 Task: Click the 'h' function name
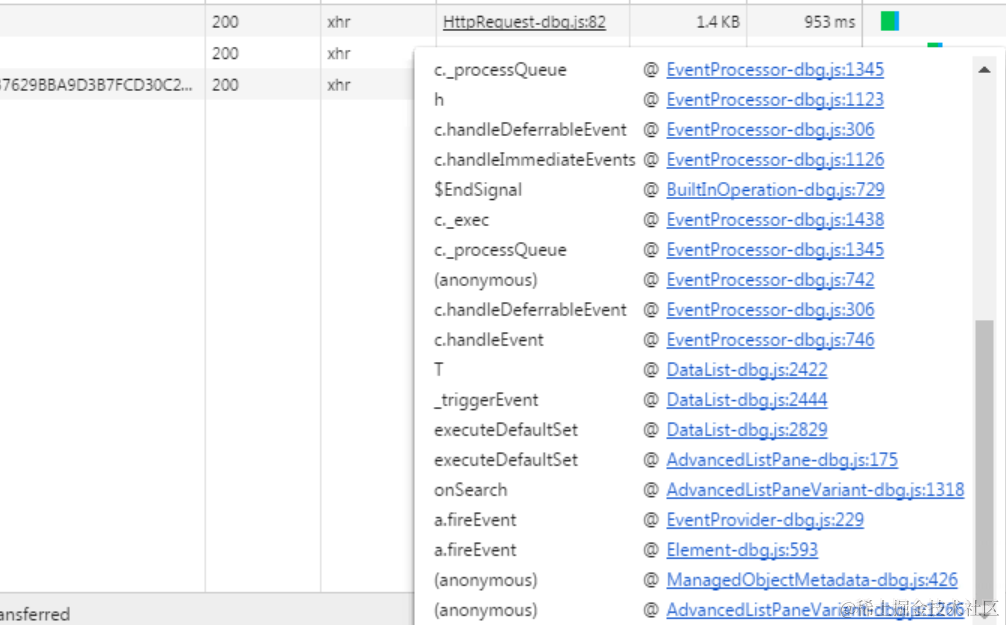(x=439, y=99)
